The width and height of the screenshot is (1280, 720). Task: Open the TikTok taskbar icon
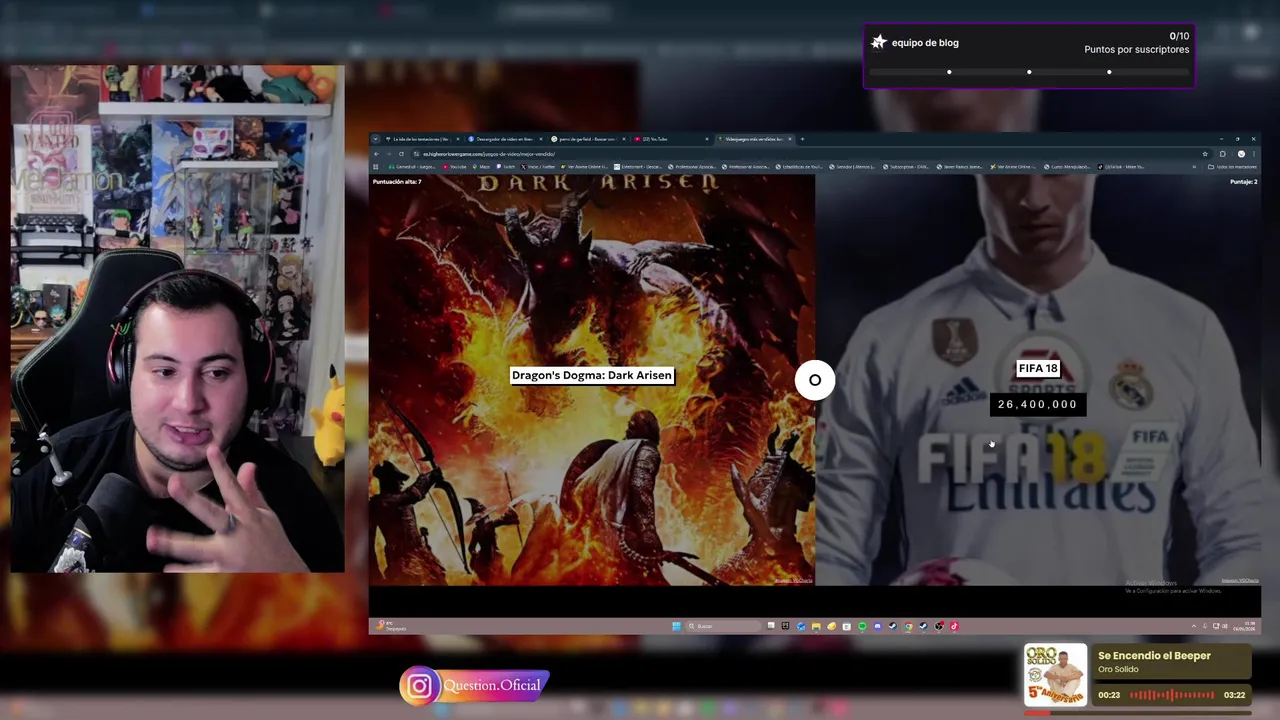coord(954,626)
